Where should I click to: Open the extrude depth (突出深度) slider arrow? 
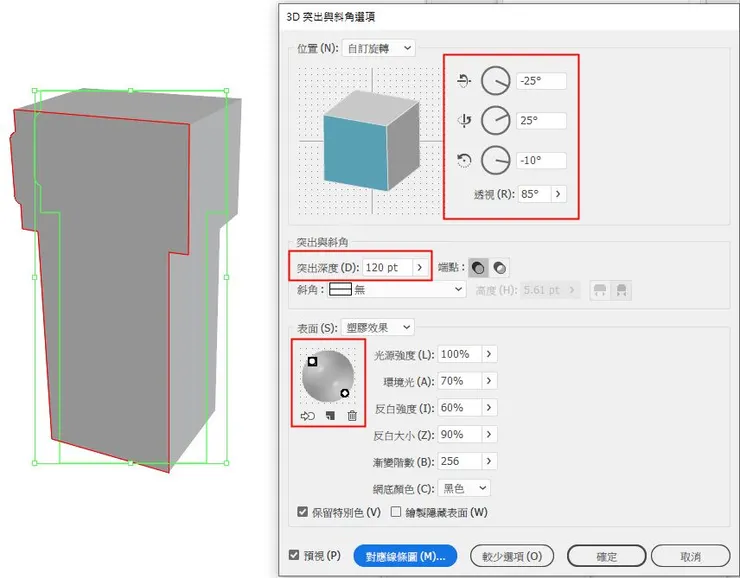tap(420, 268)
